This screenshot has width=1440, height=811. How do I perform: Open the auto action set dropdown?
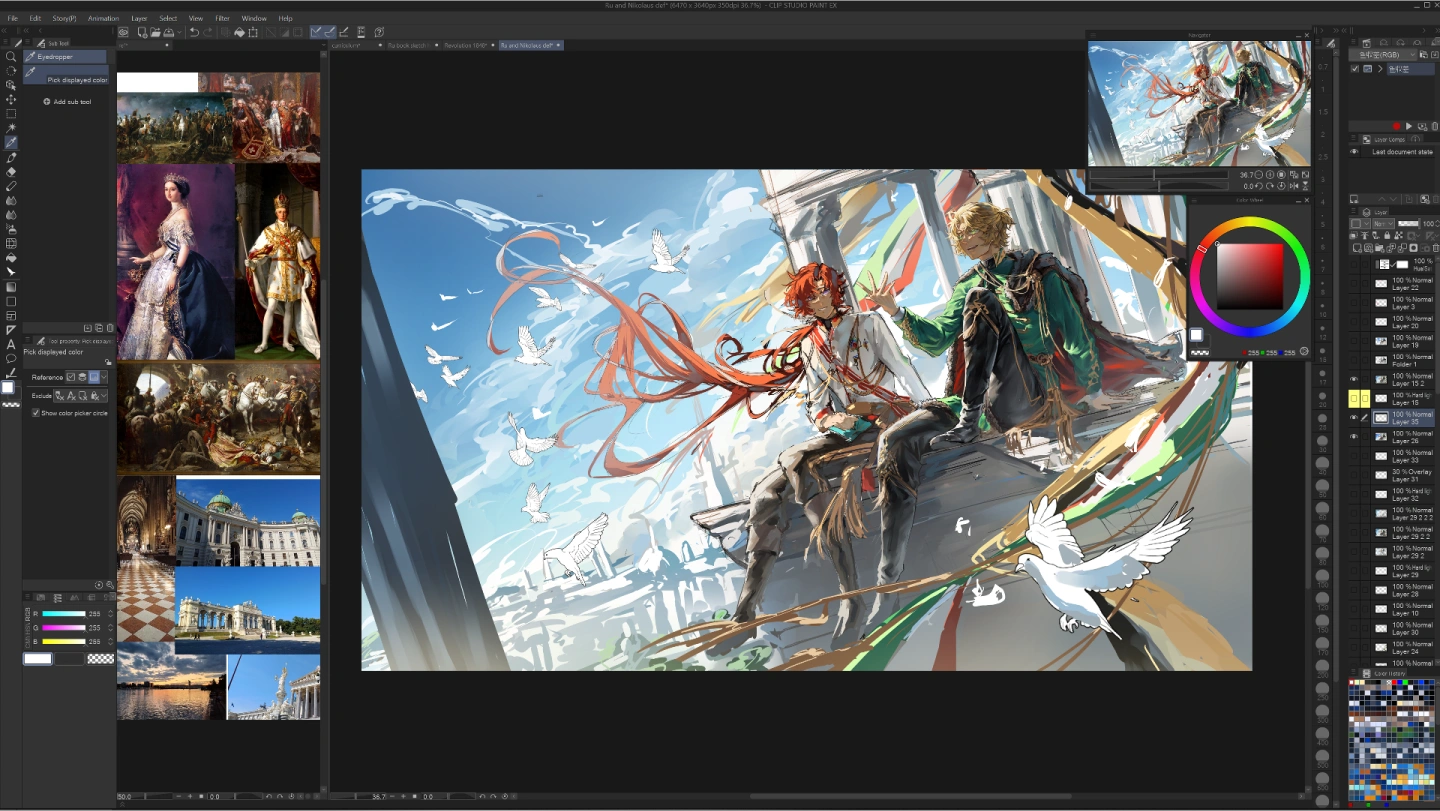point(1383,54)
